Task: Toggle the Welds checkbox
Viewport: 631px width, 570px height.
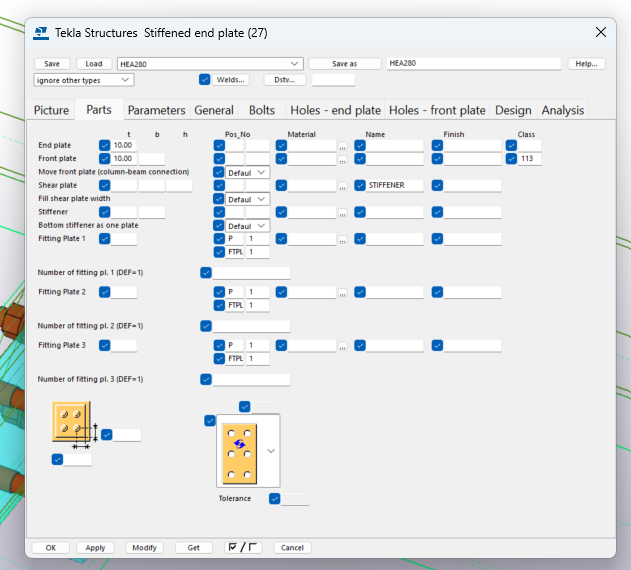Action: pyautogui.click(x=204, y=79)
